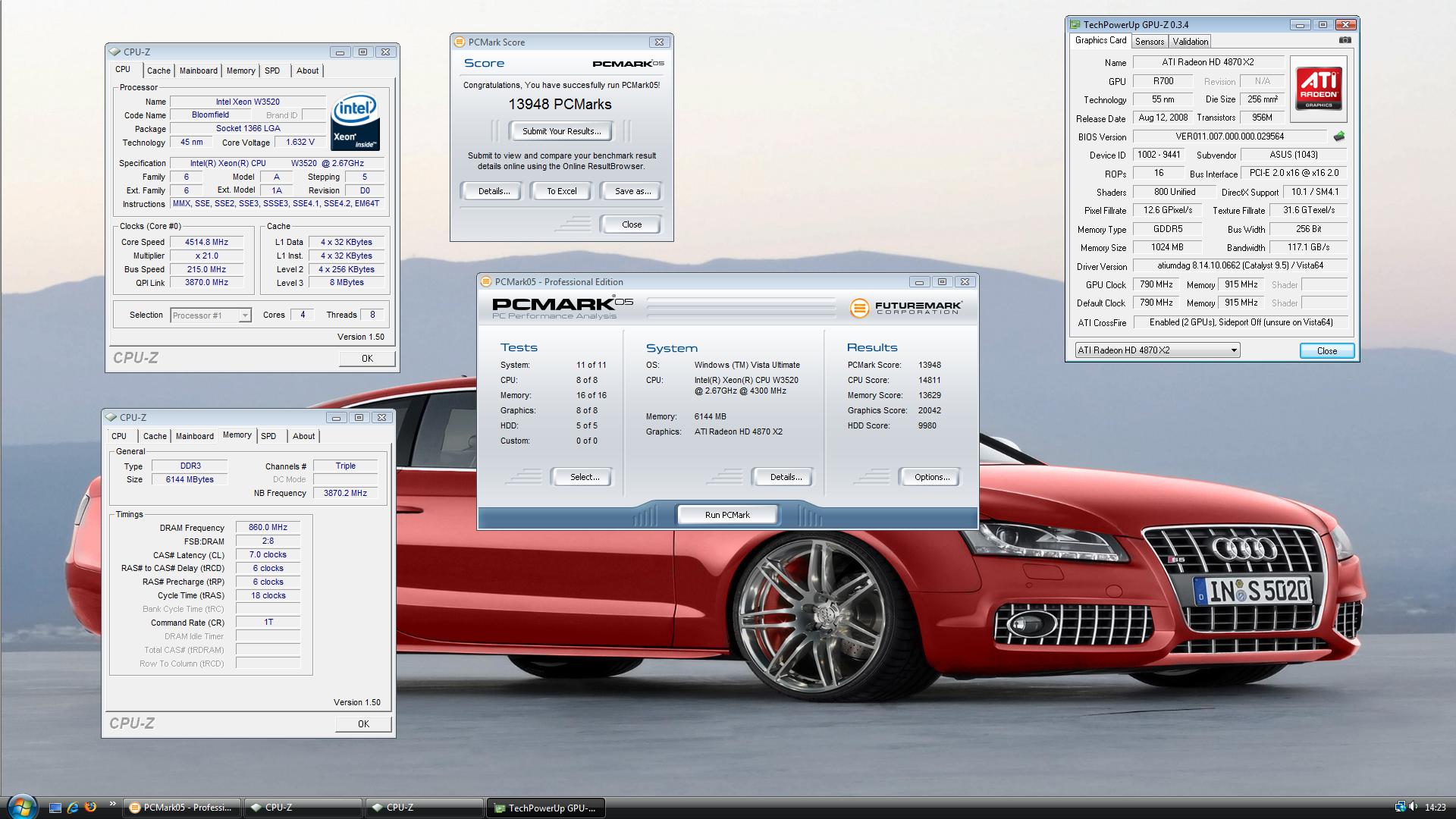Click the CAS# Latency 7.0 clocks value
1456x819 pixels.
coord(268,554)
